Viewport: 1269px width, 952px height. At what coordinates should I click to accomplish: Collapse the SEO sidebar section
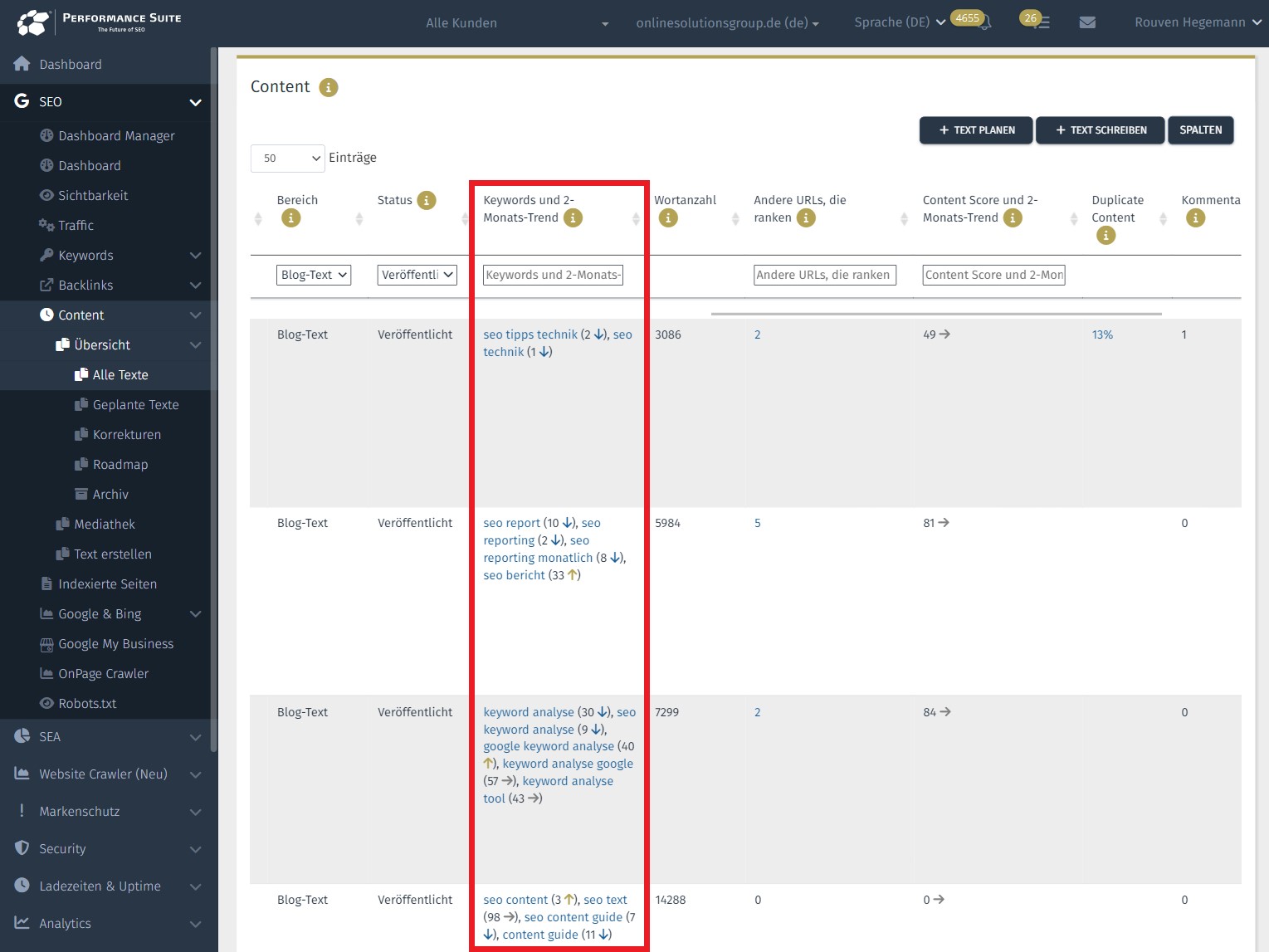(x=196, y=102)
